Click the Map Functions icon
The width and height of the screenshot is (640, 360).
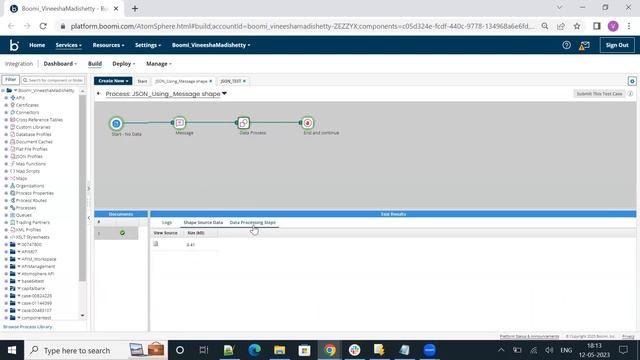(13, 164)
